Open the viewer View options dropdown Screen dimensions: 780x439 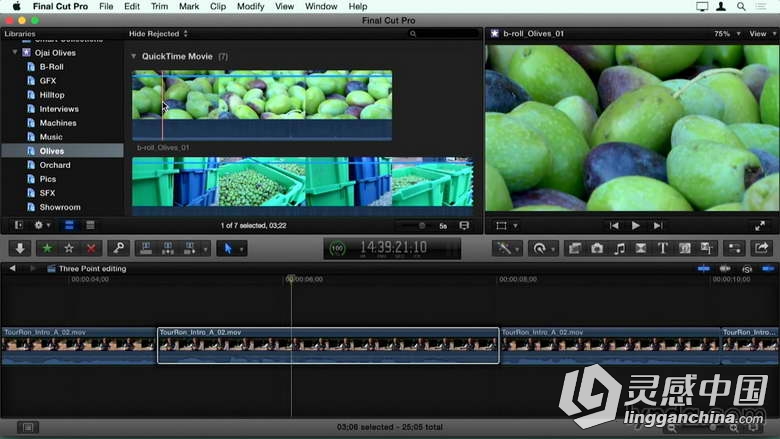763,34
